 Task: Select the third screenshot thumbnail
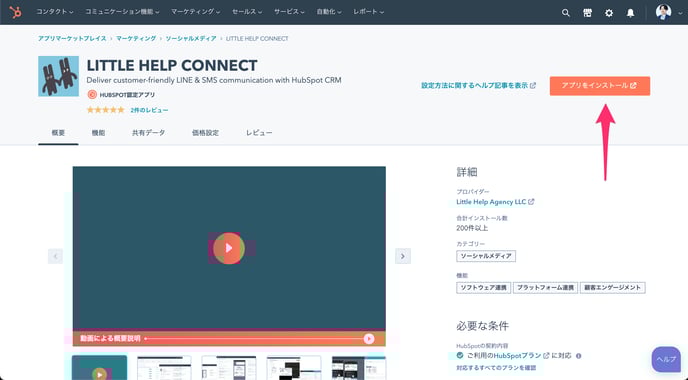[x=229, y=368]
